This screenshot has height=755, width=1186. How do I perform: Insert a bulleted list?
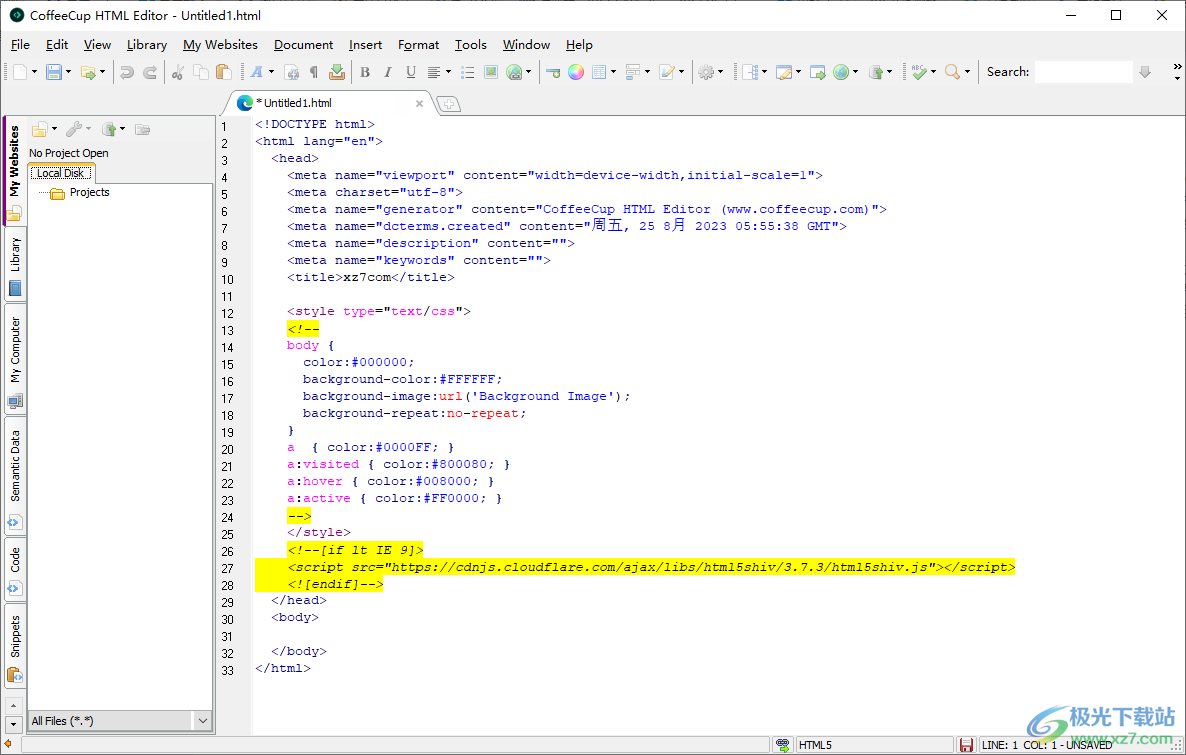click(x=468, y=72)
